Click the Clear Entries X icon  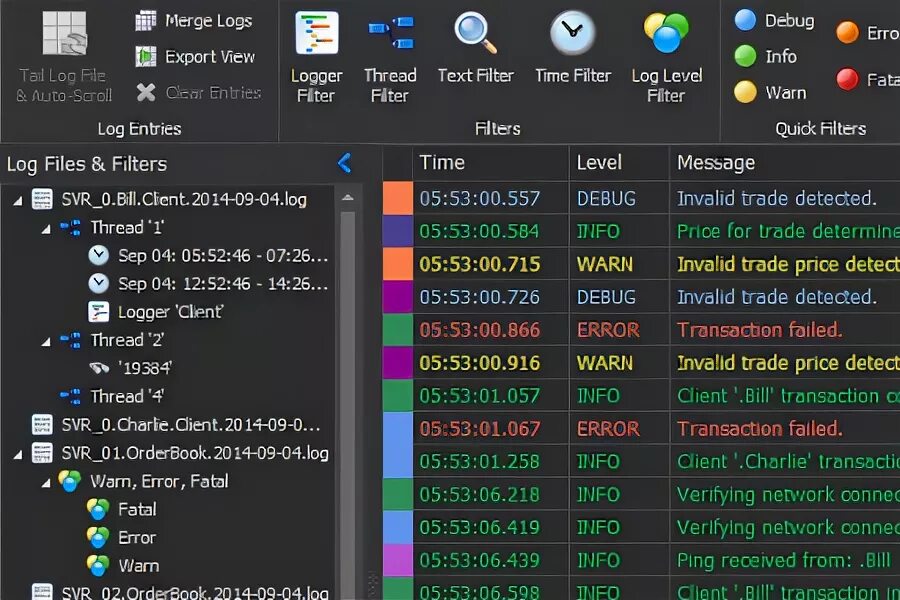(146, 92)
